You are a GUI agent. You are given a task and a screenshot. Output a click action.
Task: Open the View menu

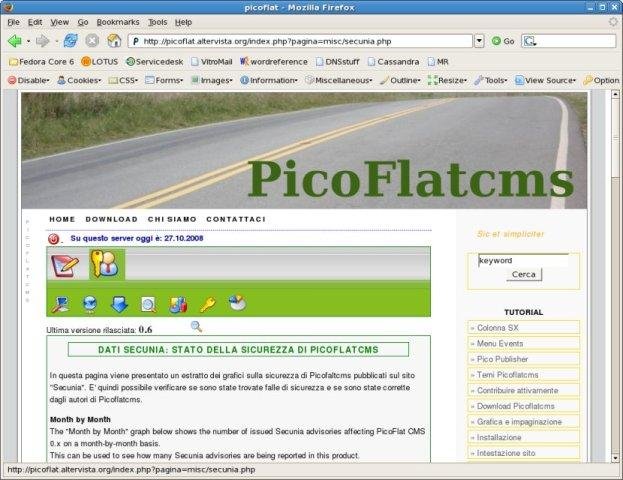click(x=60, y=22)
